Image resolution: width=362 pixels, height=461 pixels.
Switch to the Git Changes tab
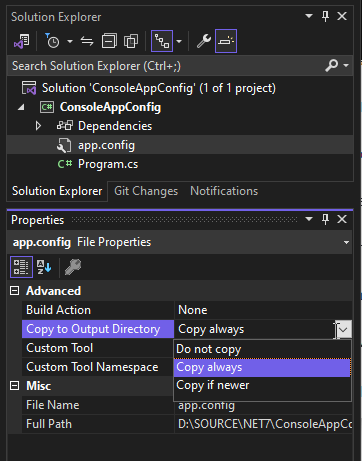(146, 191)
